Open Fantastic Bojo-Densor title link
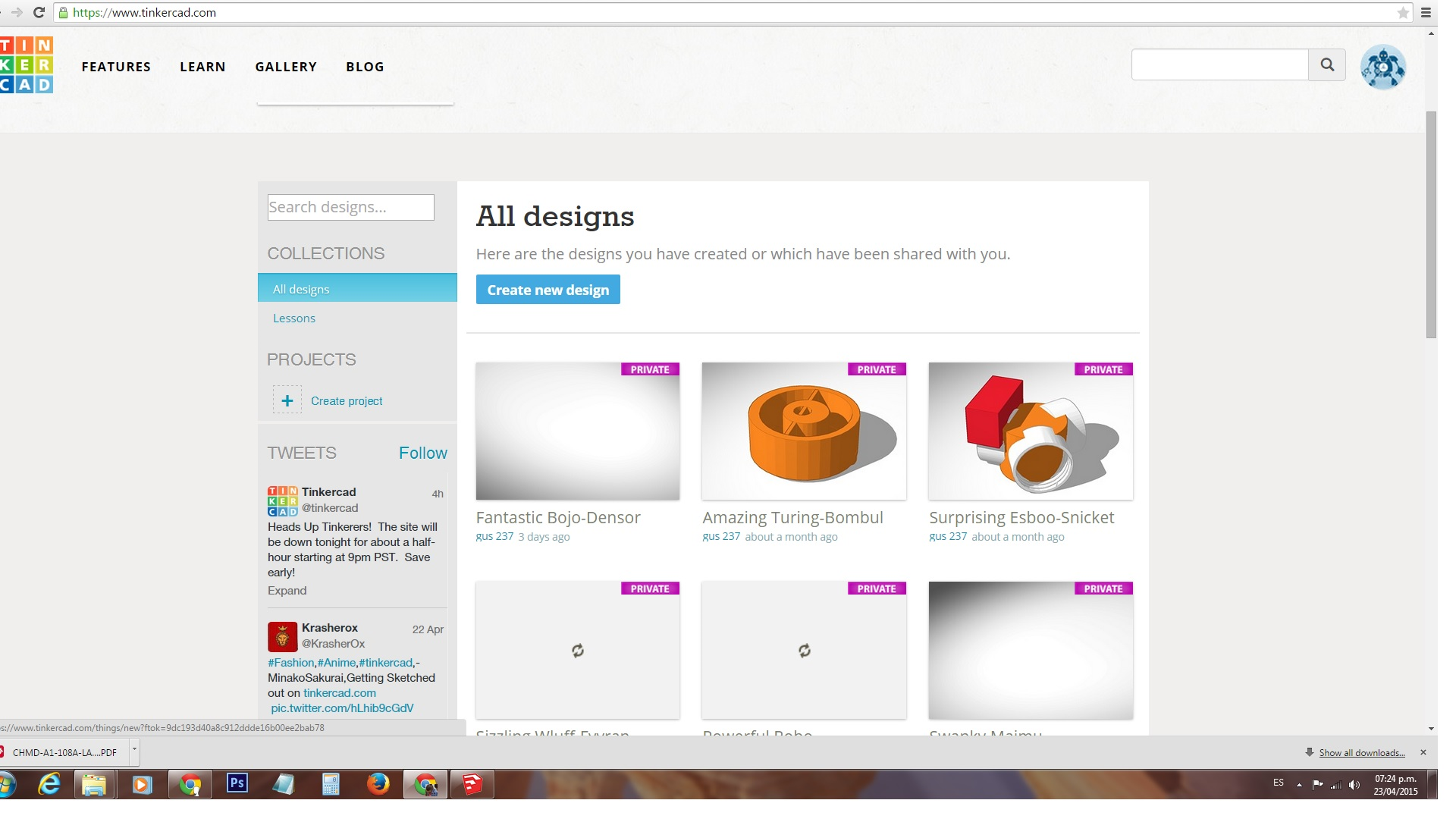 [558, 518]
